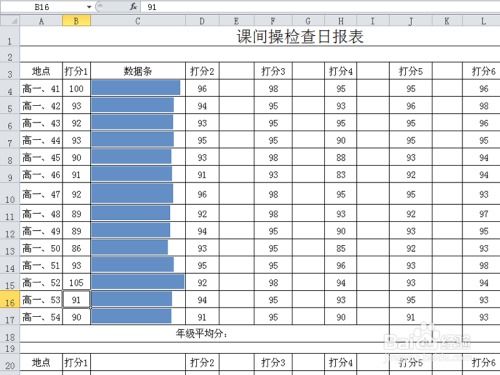Click the 打分1 header in row 3
Screen dimensions: 500x375
(x=76, y=71)
